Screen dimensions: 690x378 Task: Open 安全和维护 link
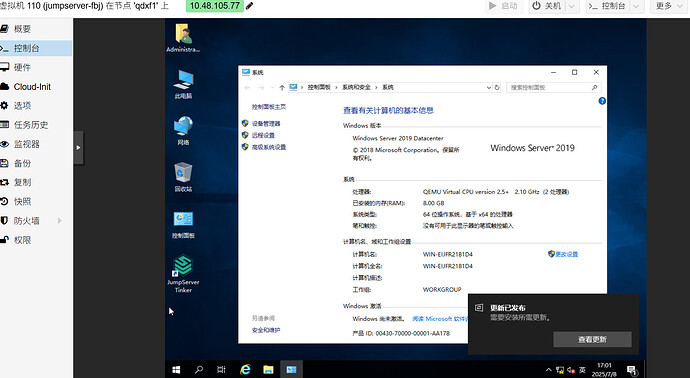point(266,330)
